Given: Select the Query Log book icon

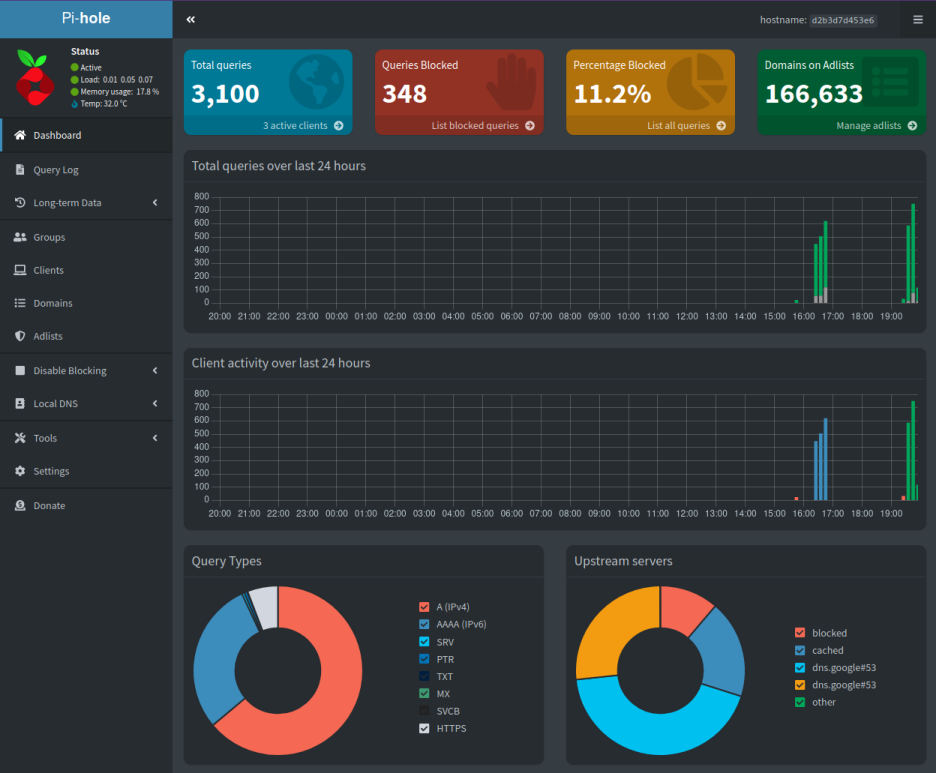Looking at the screenshot, I should point(21,169).
